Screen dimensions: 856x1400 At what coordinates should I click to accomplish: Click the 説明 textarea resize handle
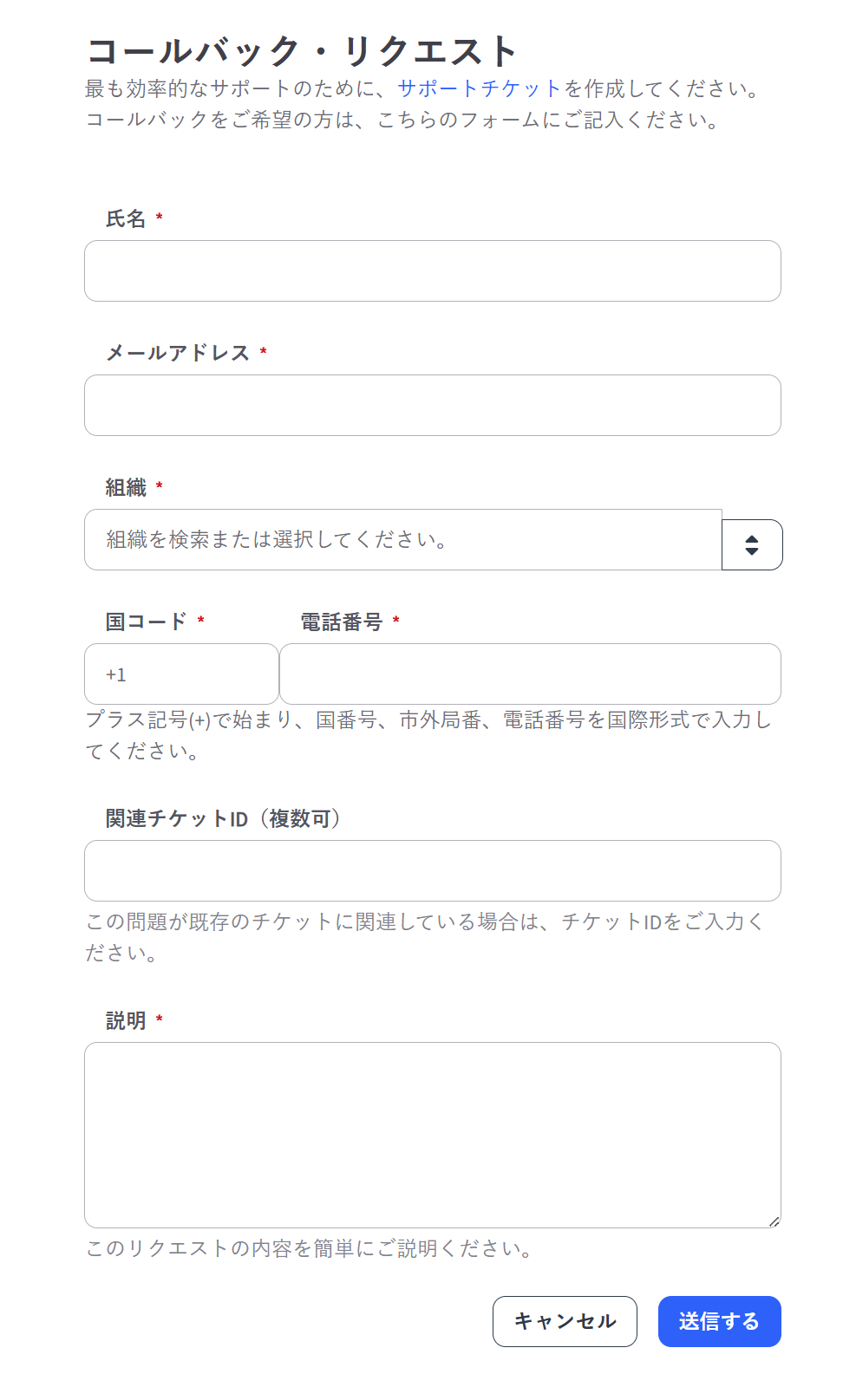tap(774, 1221)
